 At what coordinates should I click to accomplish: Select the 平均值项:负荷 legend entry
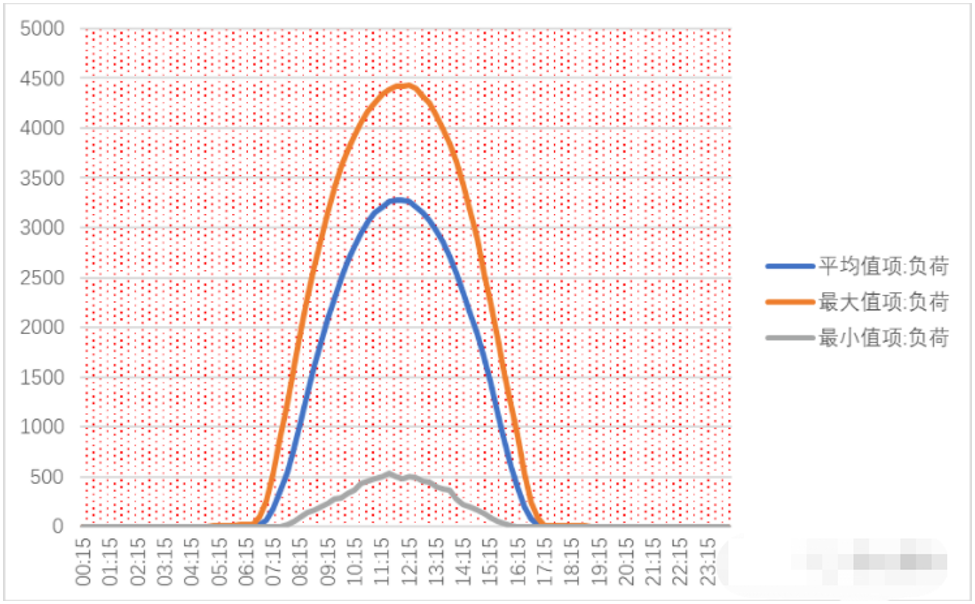point(857,266)
